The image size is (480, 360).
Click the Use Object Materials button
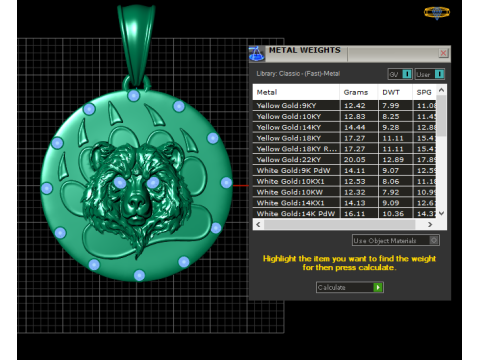click(x=396, y=240)
